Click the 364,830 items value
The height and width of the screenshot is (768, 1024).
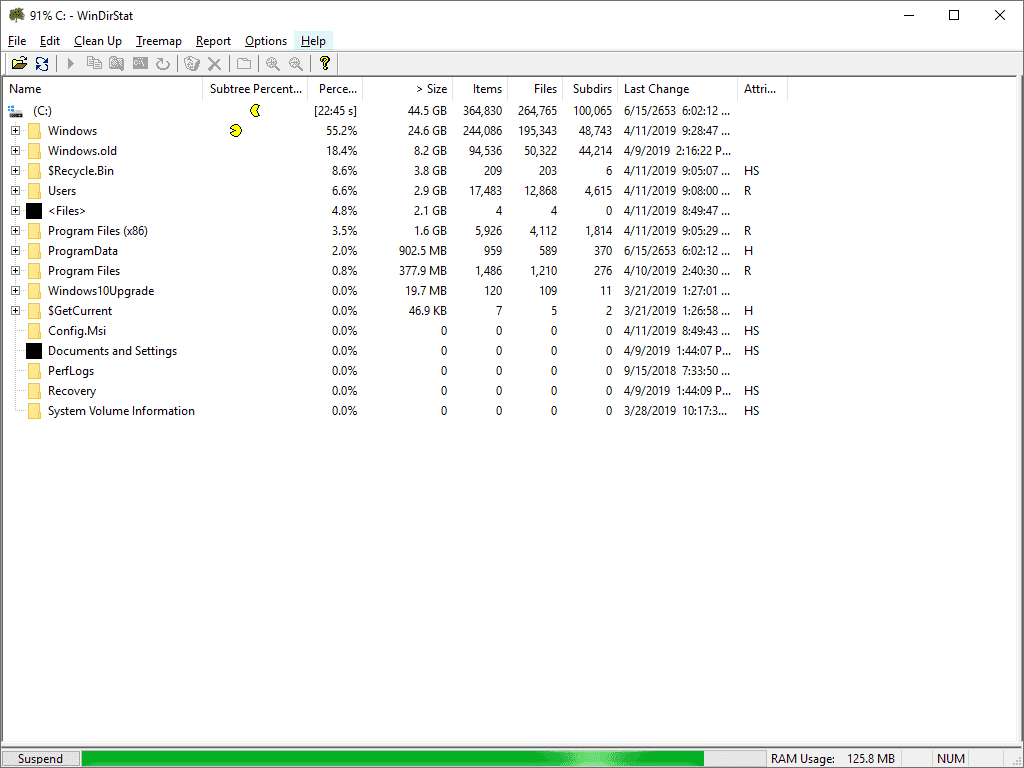click(483, 110)
